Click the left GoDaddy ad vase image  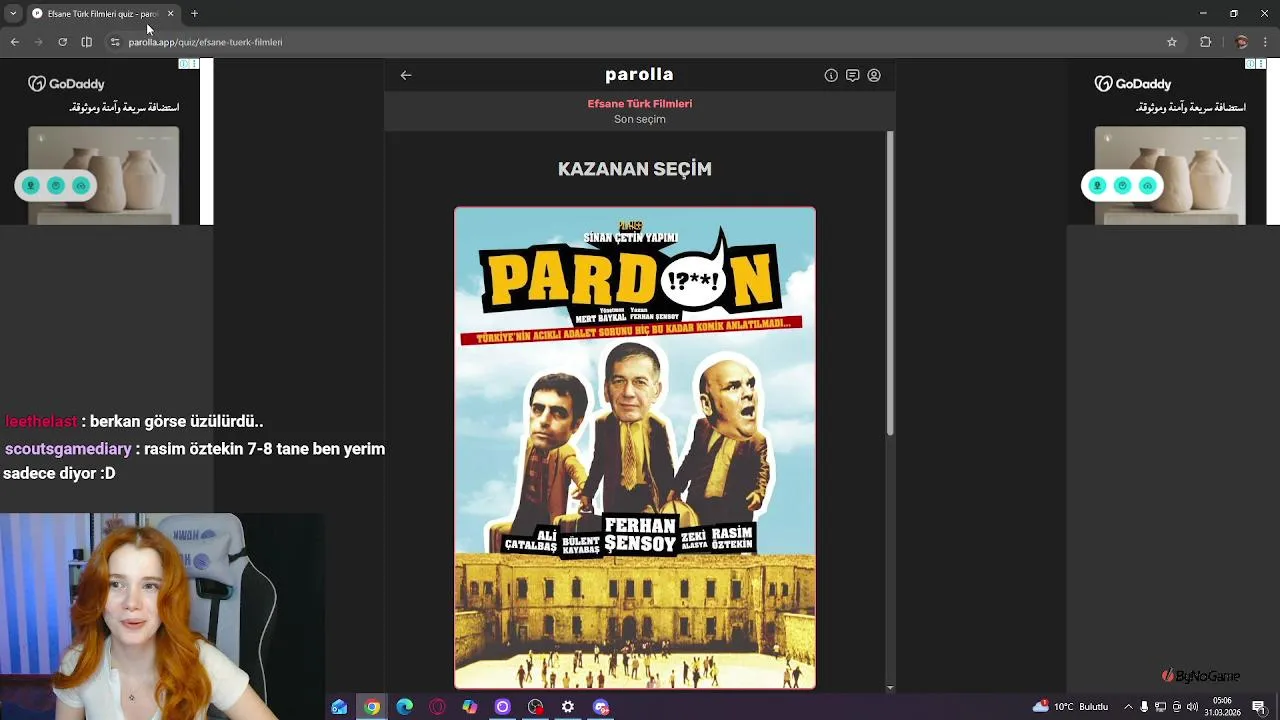click(103, 175)
